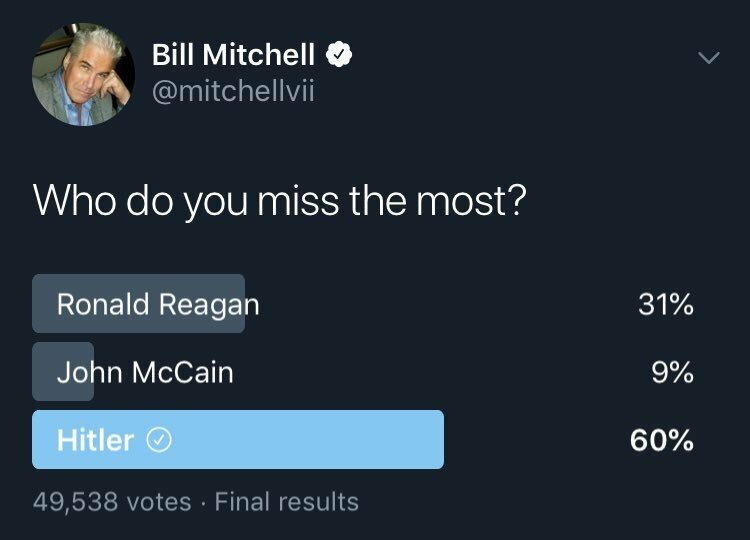Screen dimensions: 750x540
Task: Click the 60% result percentage
Action: coord(661,441)
